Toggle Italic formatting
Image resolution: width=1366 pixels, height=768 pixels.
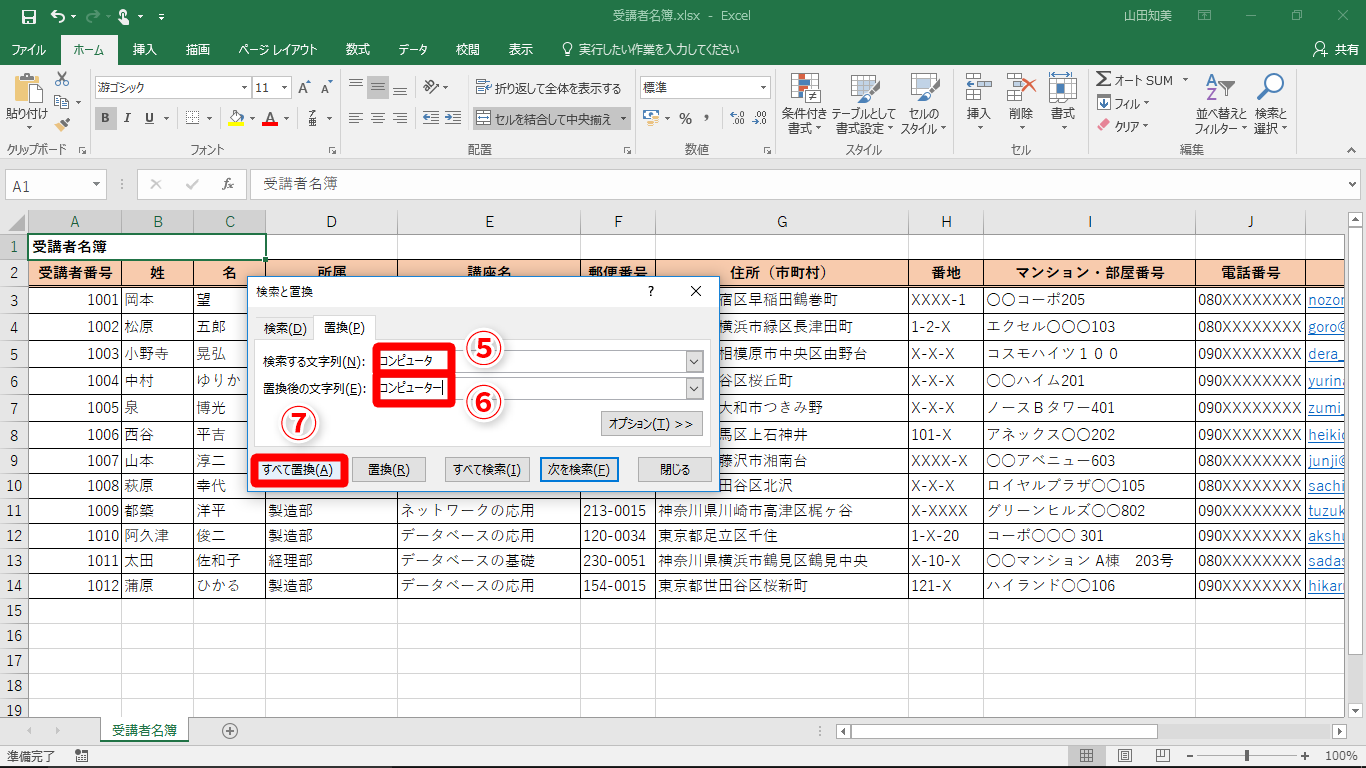pyautogui.click(x=128, y=118)
